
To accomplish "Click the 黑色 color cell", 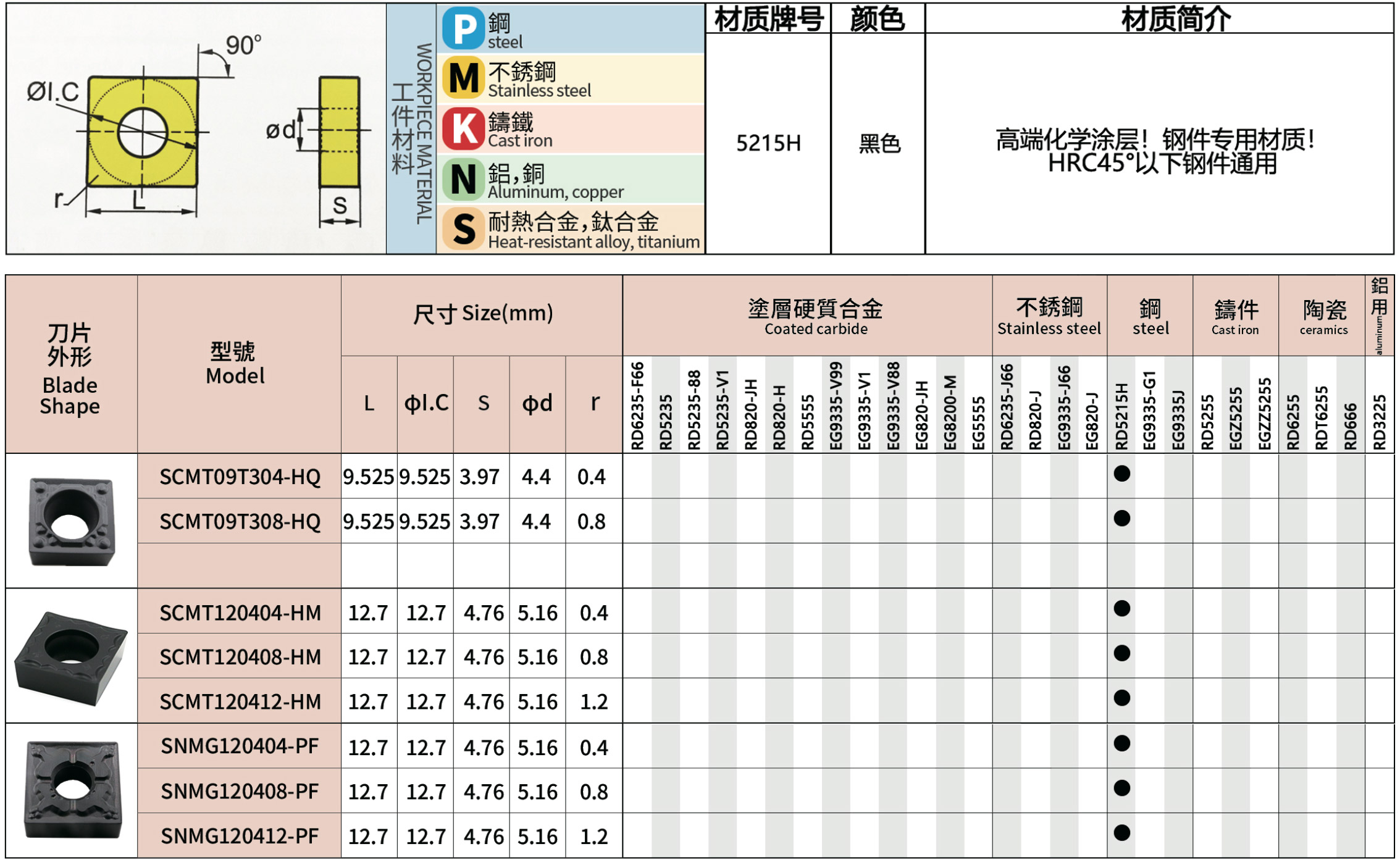I will [x=879, y=143].
